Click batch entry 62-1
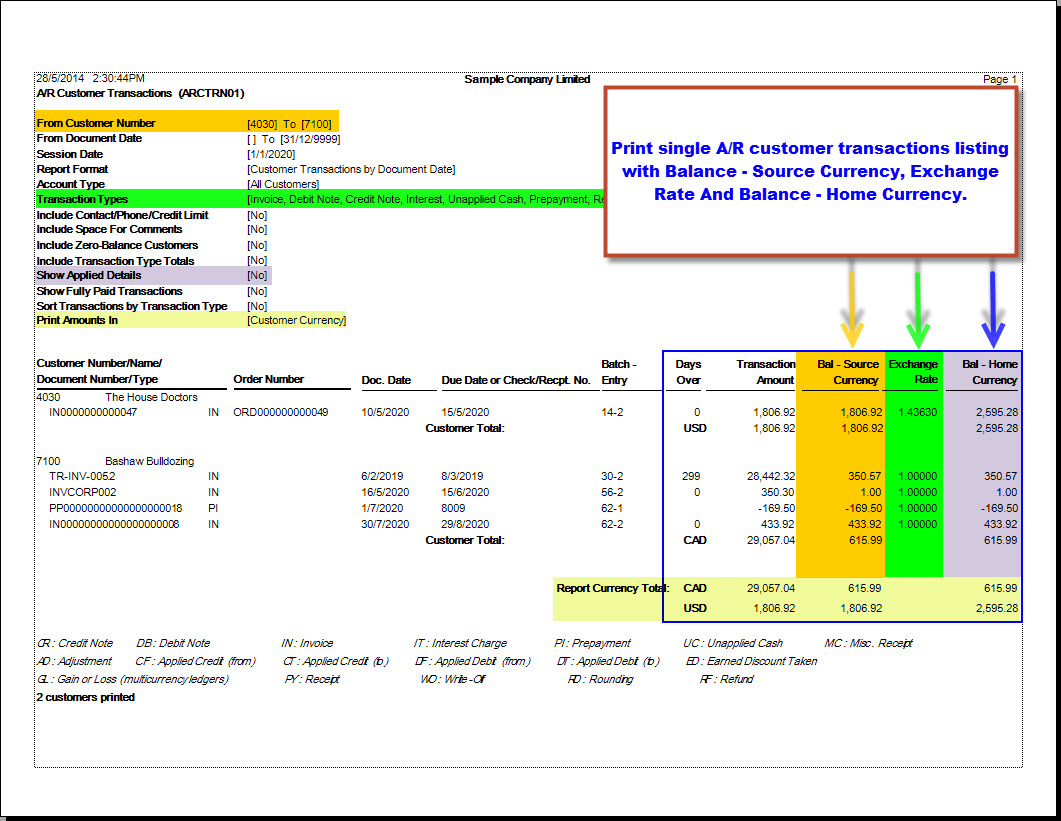This screenshot has height=821, width=1061. pos(612,508)
